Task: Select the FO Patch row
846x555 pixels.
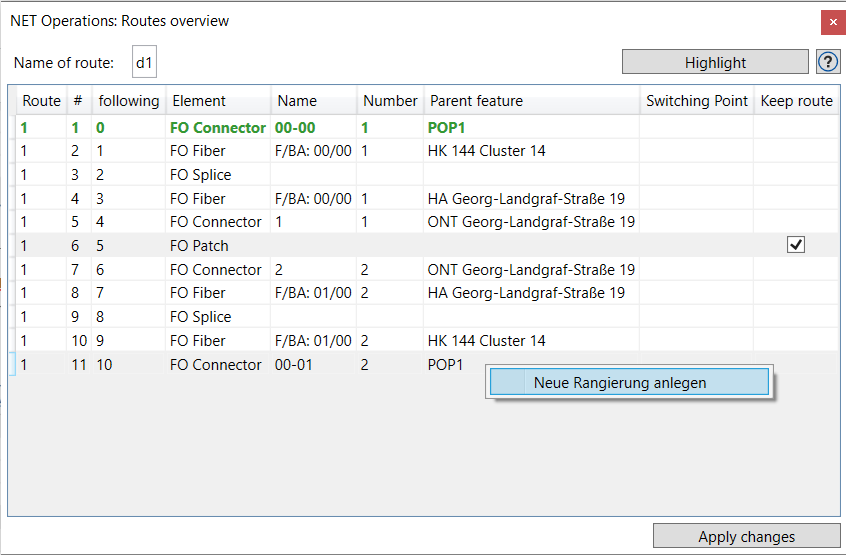Action: pyautogui.click(x=427, y=245)
